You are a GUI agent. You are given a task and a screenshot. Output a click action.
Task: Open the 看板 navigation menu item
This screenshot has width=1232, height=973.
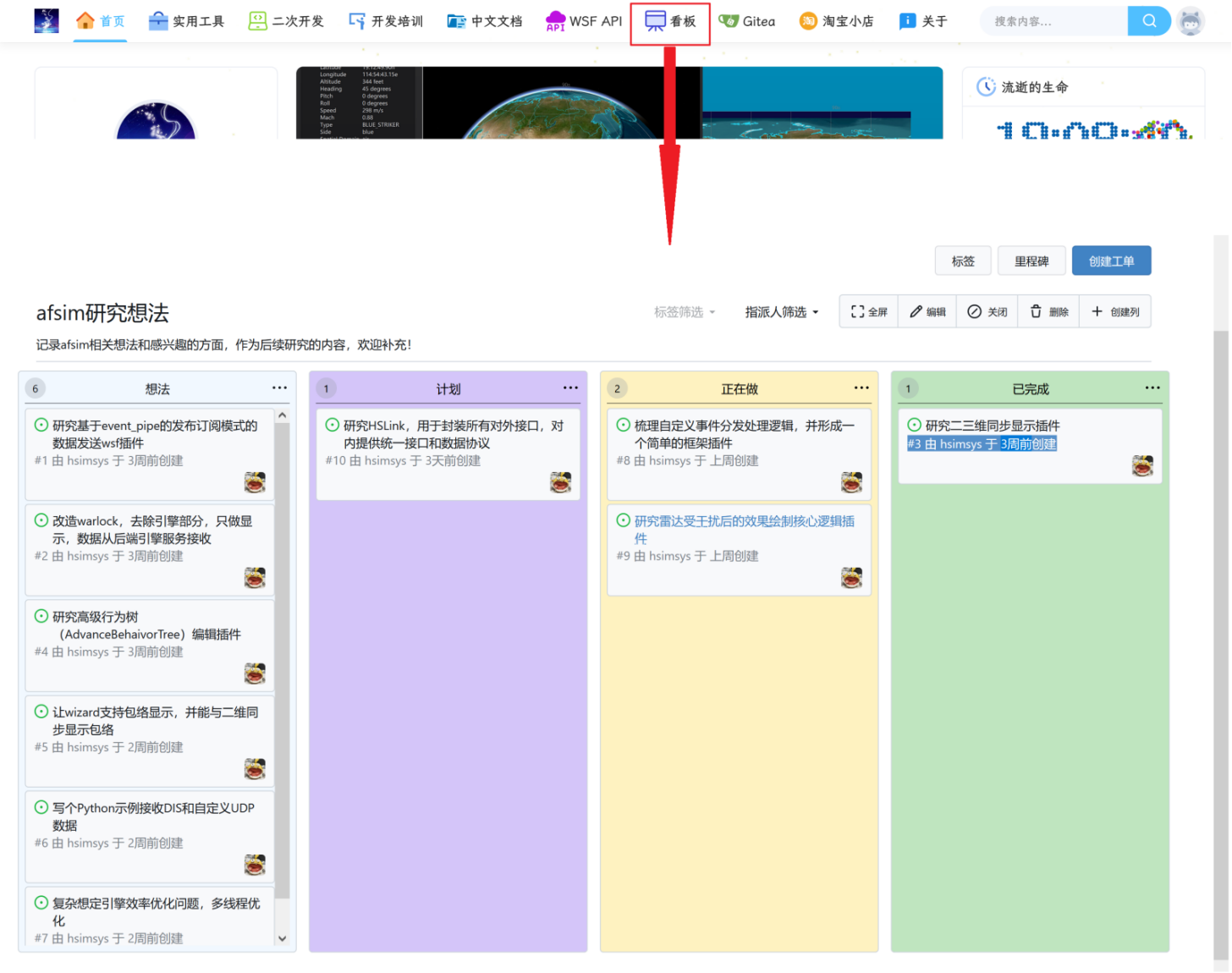pyautogui.click(x=670, y=21)
